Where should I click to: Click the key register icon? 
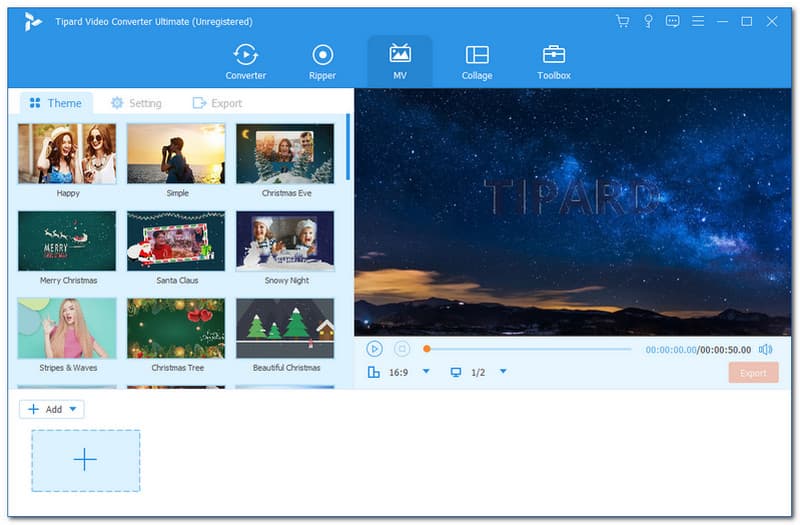click(648, 21)
